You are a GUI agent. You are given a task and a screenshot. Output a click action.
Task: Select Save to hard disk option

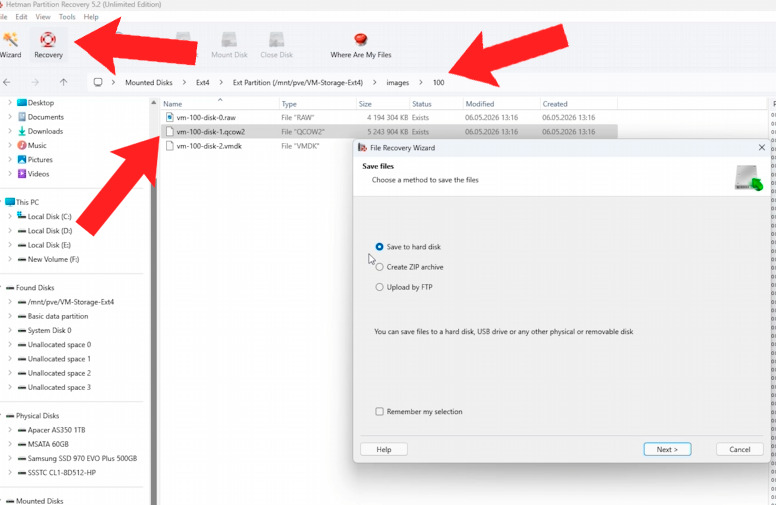379,247
